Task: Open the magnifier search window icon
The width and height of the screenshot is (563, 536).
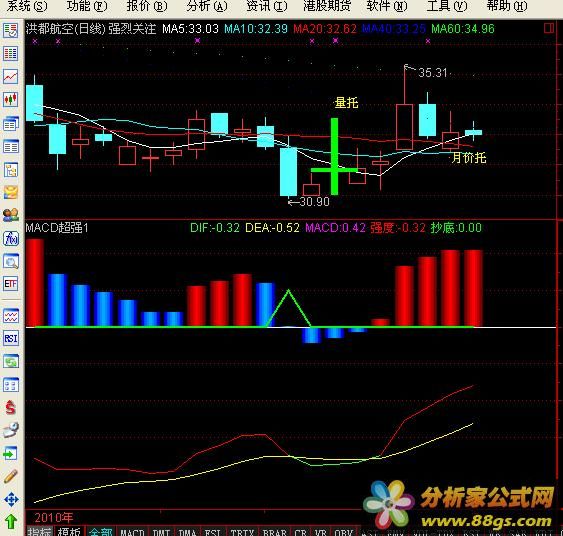Action: click(11, 261)
